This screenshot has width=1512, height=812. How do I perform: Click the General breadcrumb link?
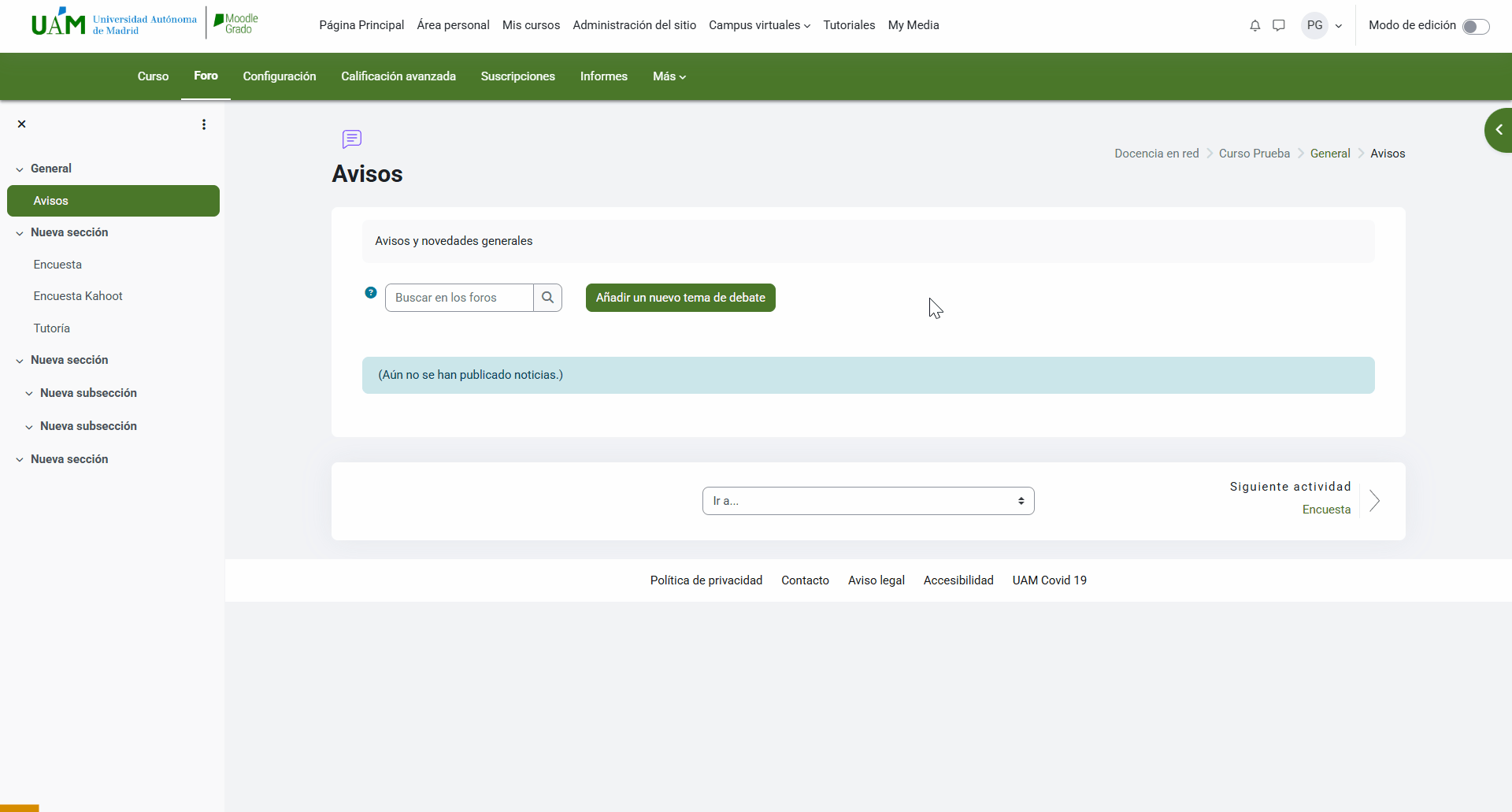coord(1330,154)
